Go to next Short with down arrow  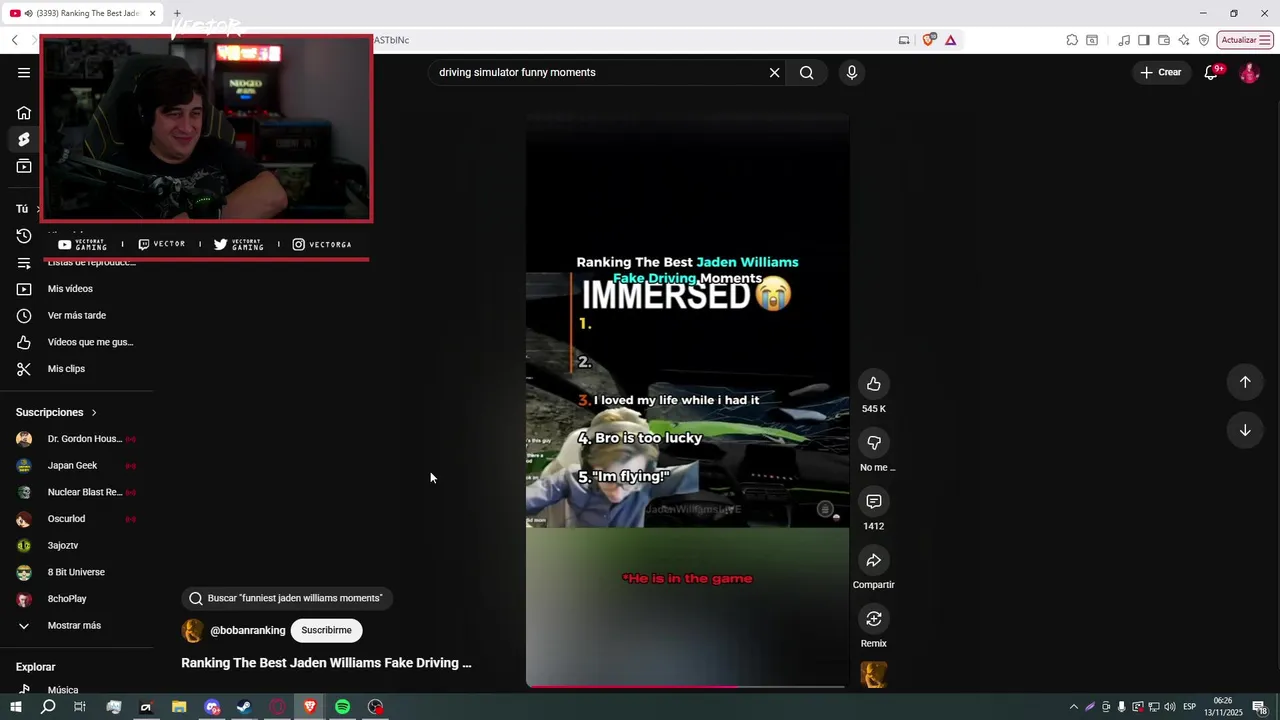[x=1245, y=430]
